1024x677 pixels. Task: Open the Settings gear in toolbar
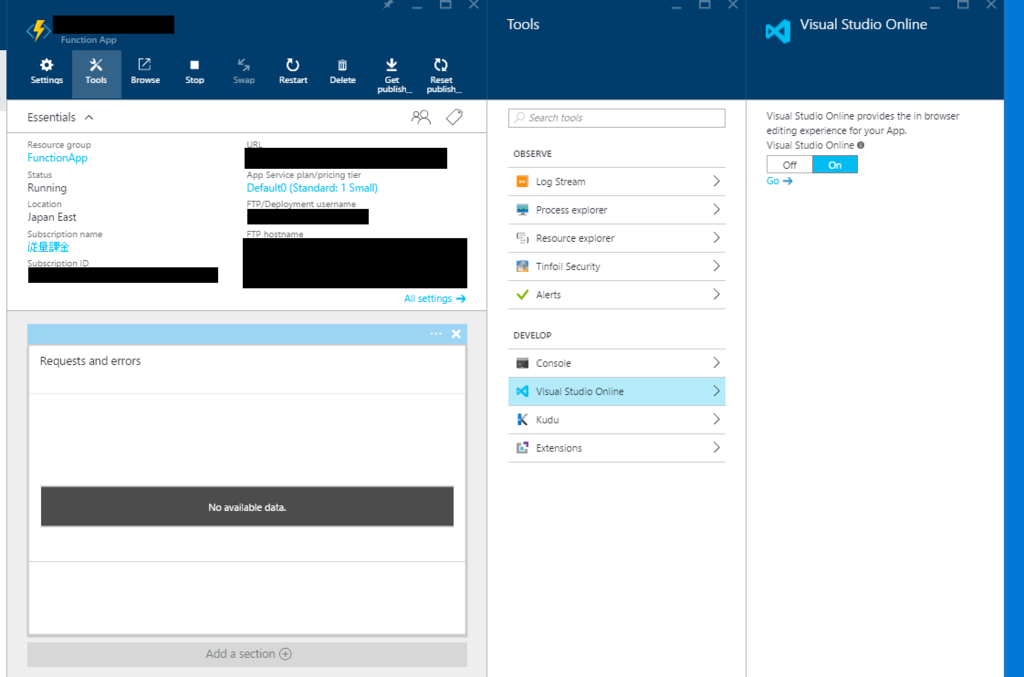click(46, 65)
